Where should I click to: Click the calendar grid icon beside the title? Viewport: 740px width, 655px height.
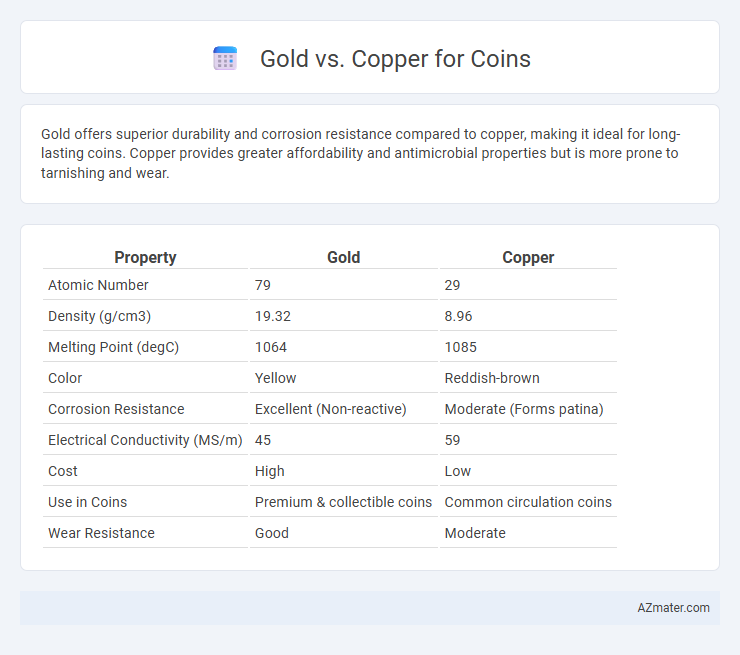coord(225,59)
